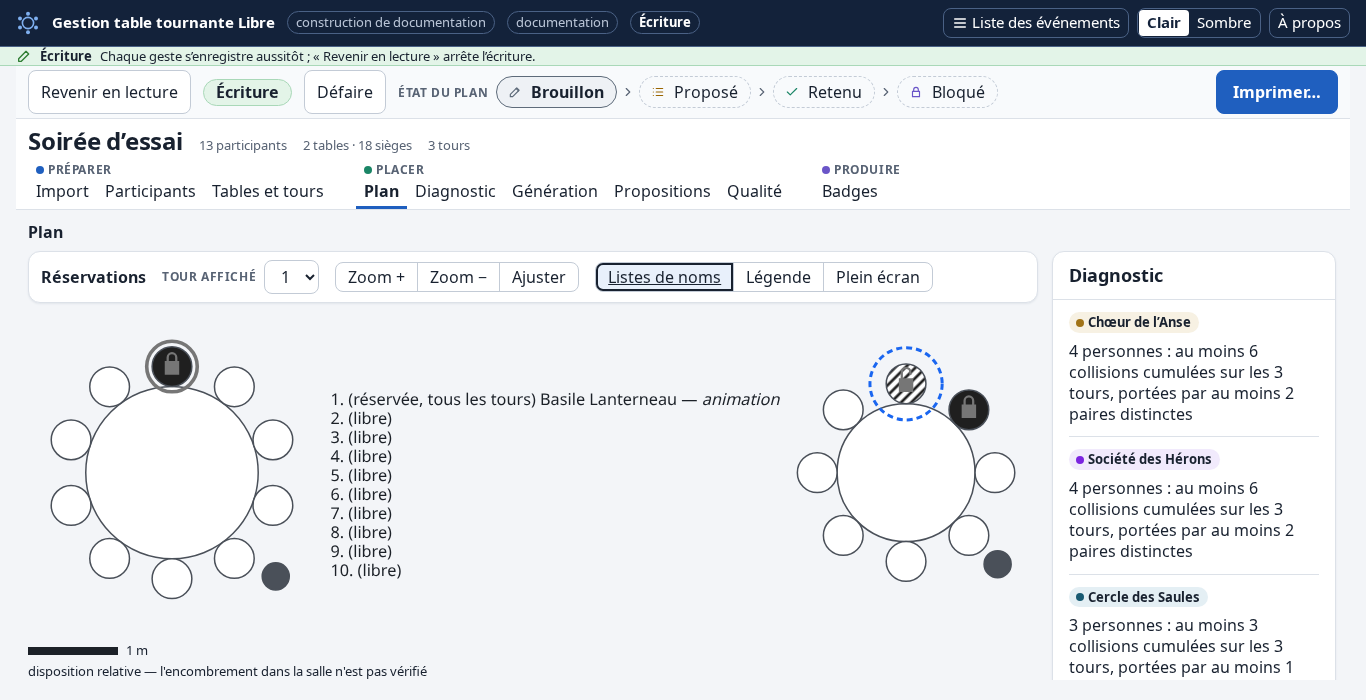Screen dimensions: 1366x700
Task: Click the dark gray dot near the left table
Action: pyautogui.click(x=276, y=576)
